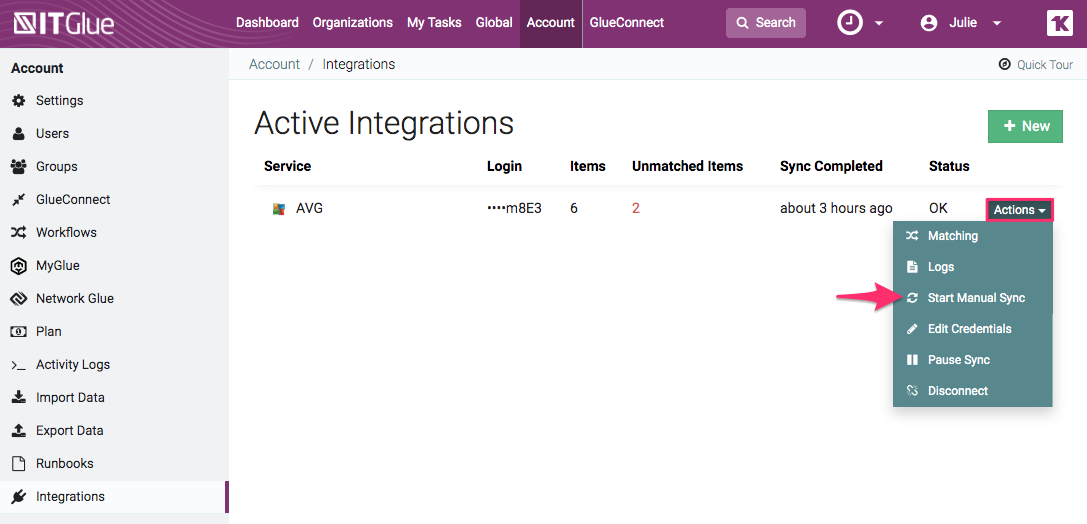The image size is (1087, 524).
Task: Click the OK status value
Action: [x=938, y=208]
